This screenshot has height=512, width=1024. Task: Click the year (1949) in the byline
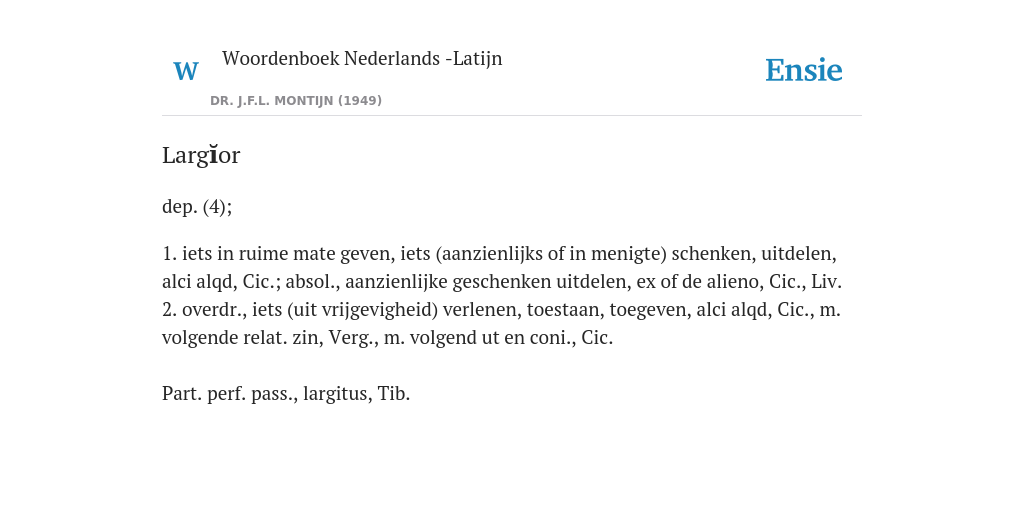click(x=360, y=101)
